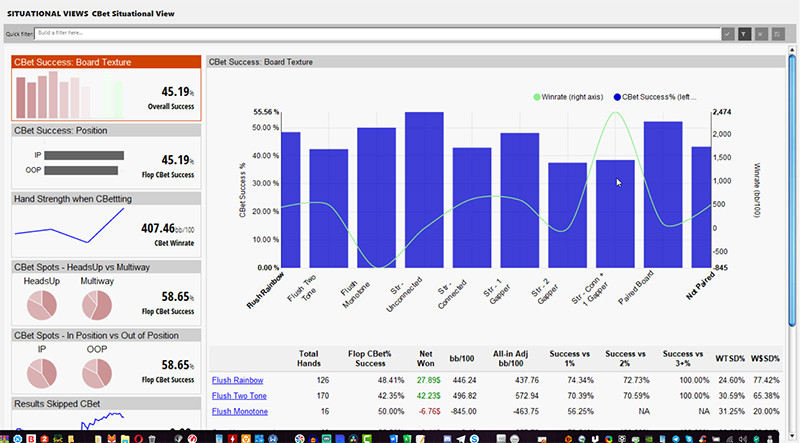Toggle the Winrate series in chart legend
Viewport: 800px width, 443px height.
coord(571,97)
